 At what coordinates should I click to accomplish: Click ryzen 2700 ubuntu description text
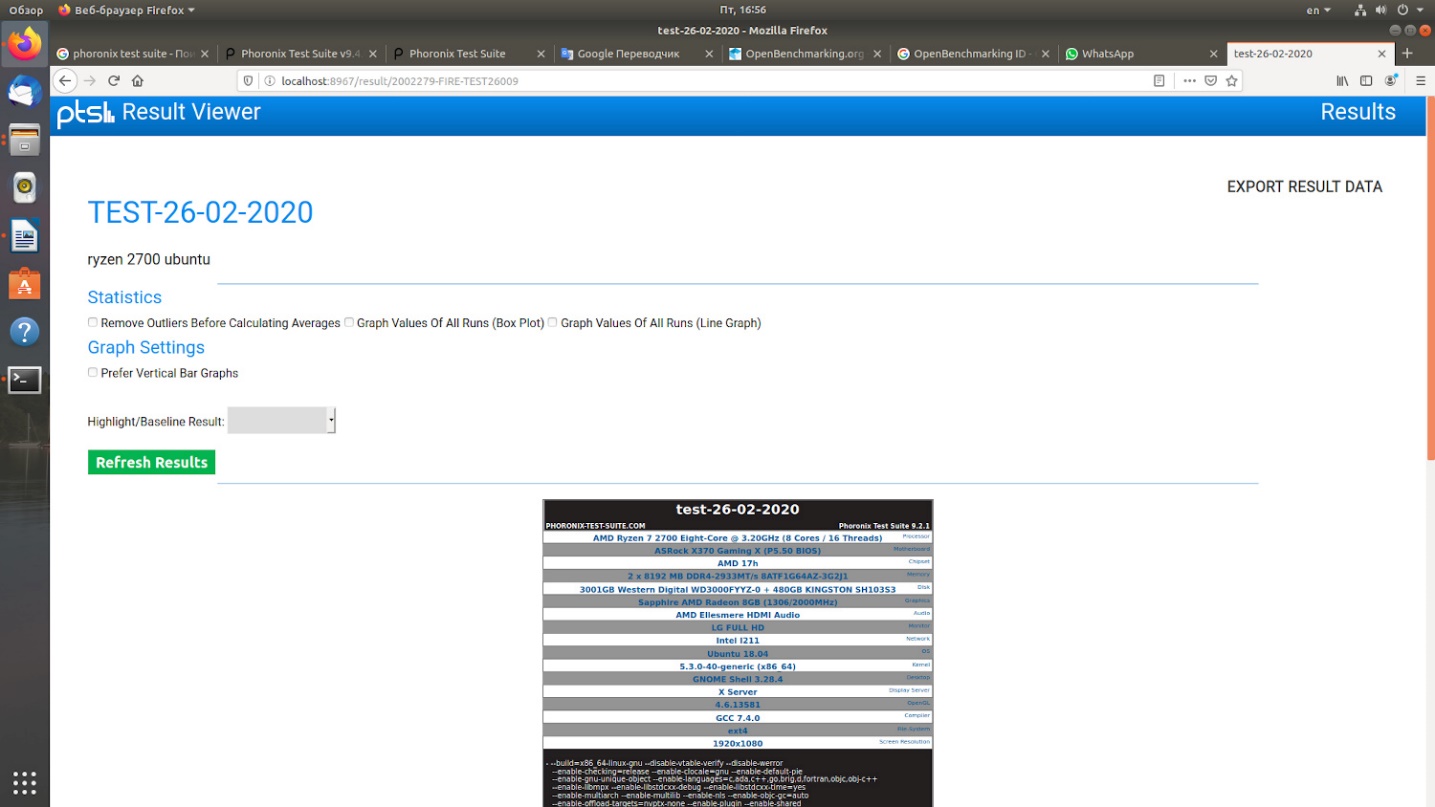tap(149, 259)
